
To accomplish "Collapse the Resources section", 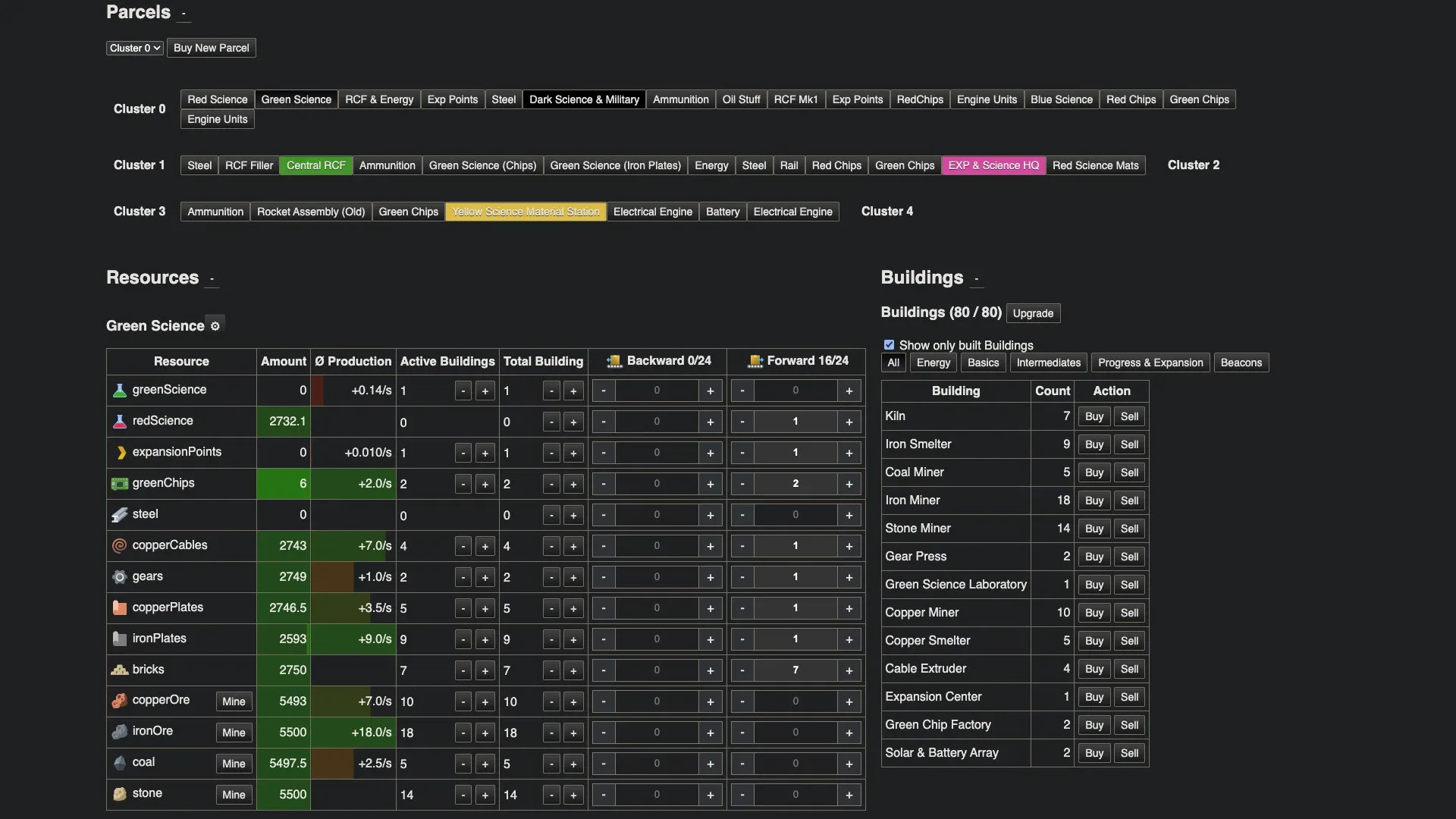I will click(x=212, y=279).
